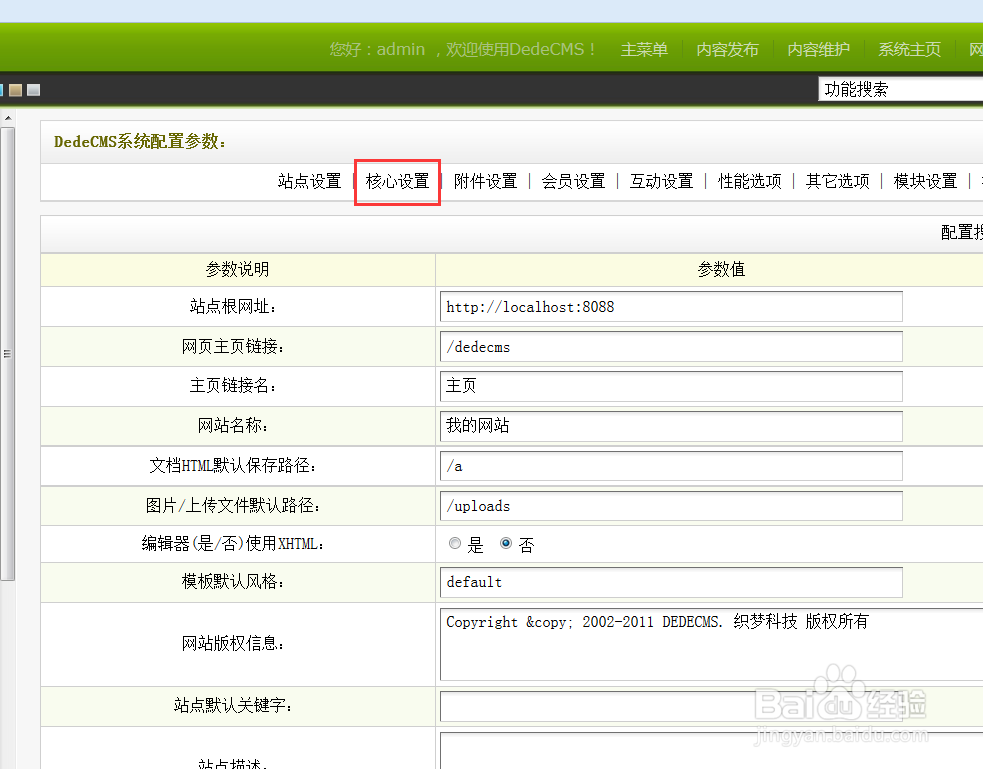Click the 站点根网址 input field
The image size is (983, 769).
pos(671,306)
